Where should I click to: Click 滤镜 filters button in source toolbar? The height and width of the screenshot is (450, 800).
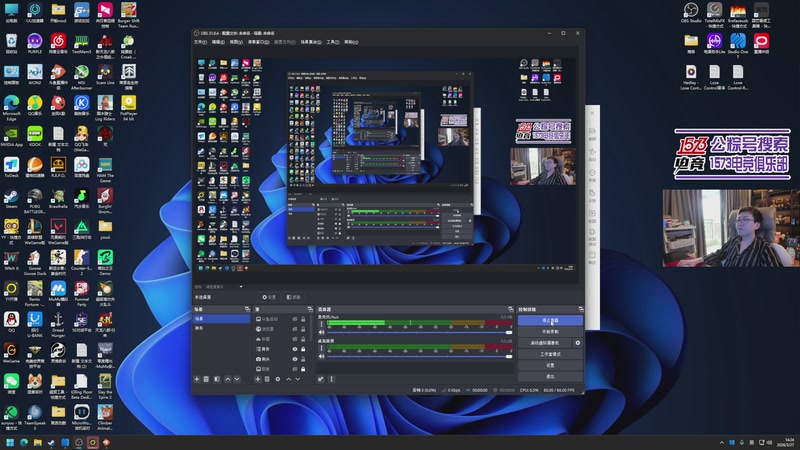(293, 297)
